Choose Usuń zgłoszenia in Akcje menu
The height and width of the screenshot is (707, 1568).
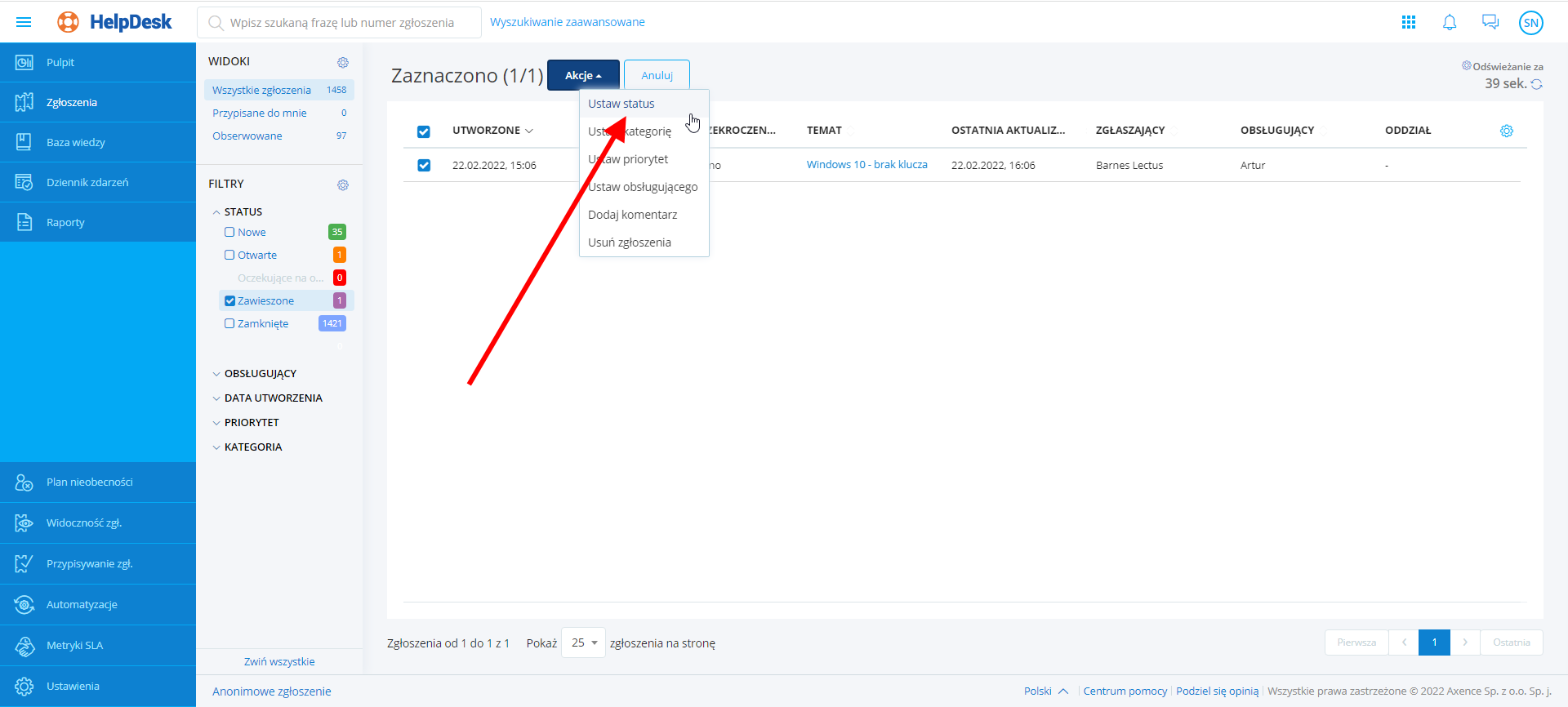pyautogui.click(x=630, y=242)
